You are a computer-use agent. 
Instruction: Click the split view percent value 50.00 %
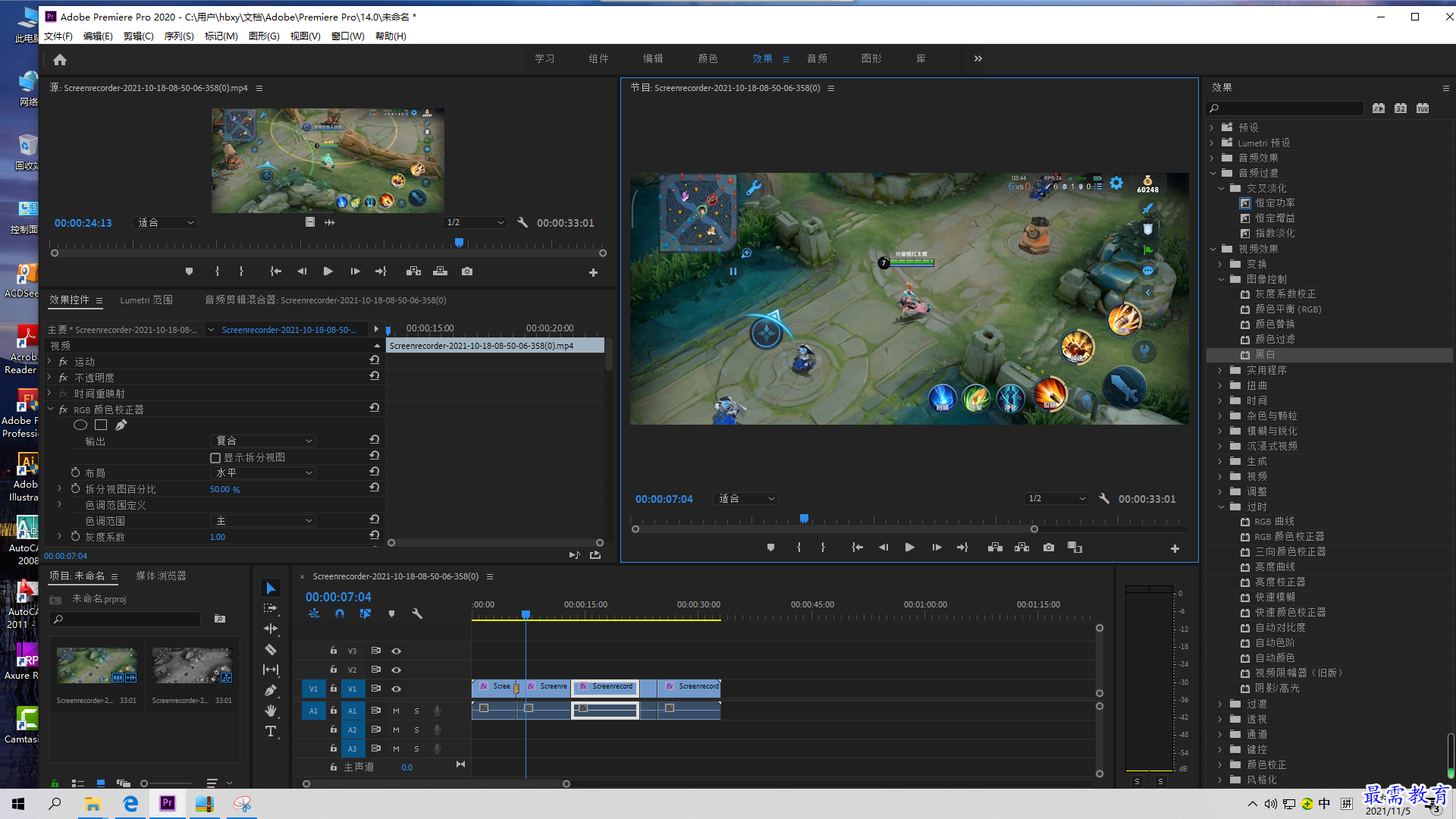(224, 490)
